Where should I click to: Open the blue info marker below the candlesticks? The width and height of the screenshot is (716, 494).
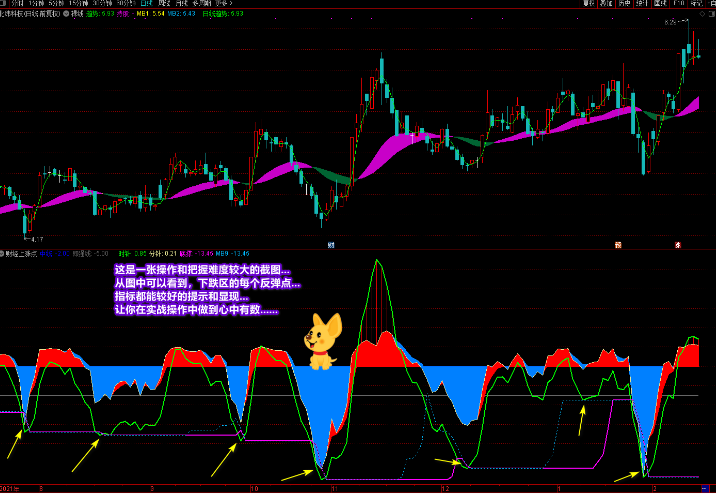pos(330,243)
